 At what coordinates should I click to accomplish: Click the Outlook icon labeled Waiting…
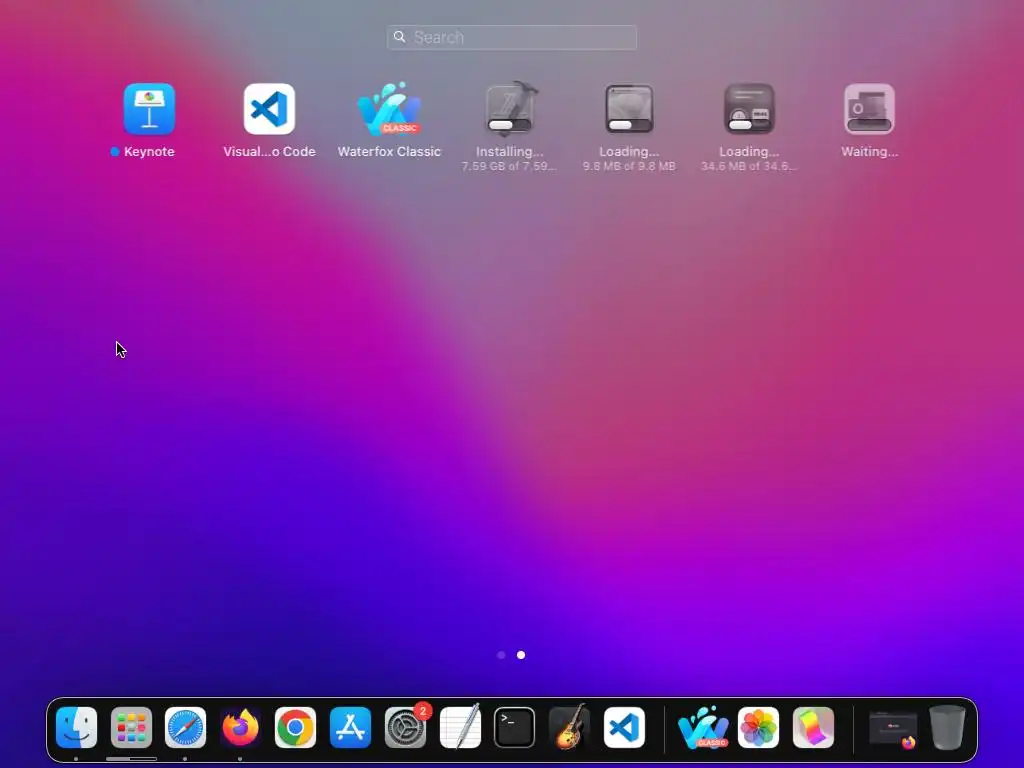tap(869, 109)
